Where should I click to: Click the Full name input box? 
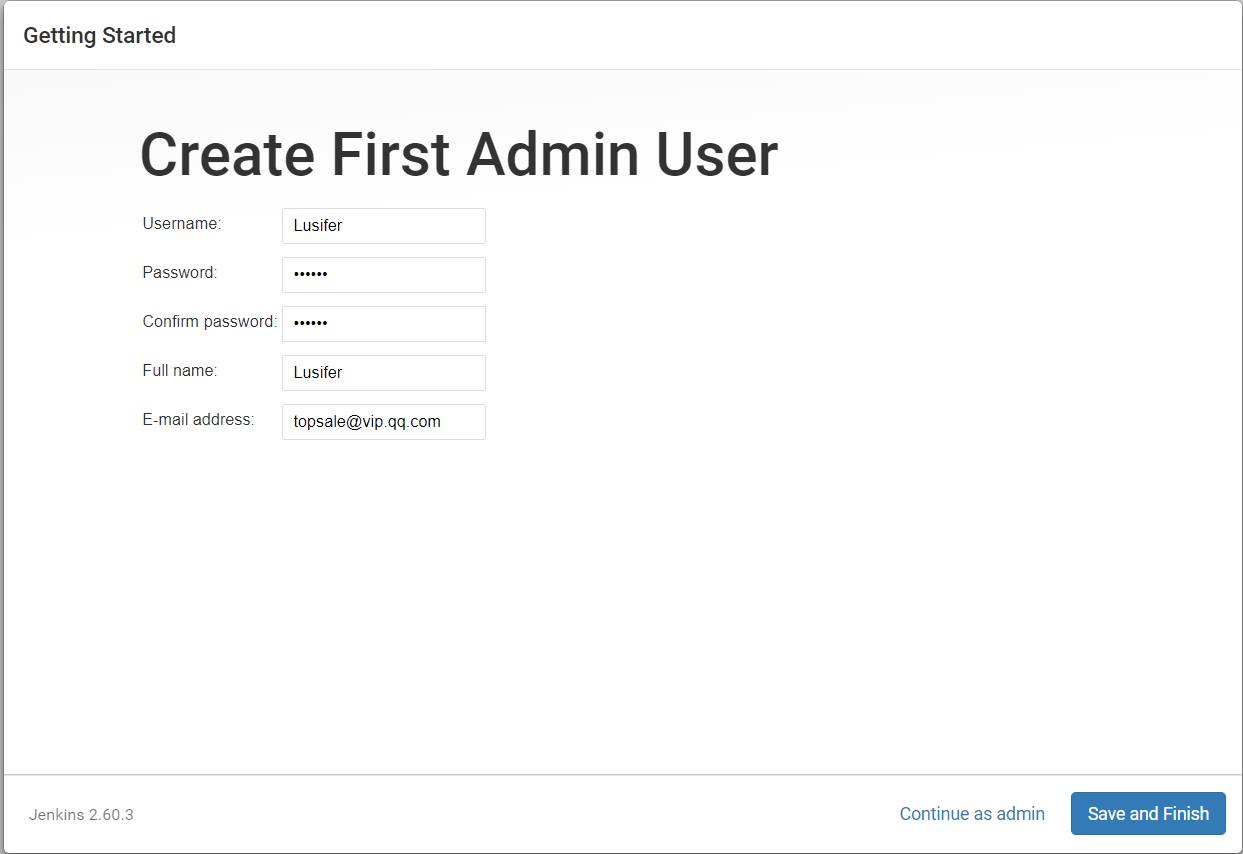coord(384,373)
